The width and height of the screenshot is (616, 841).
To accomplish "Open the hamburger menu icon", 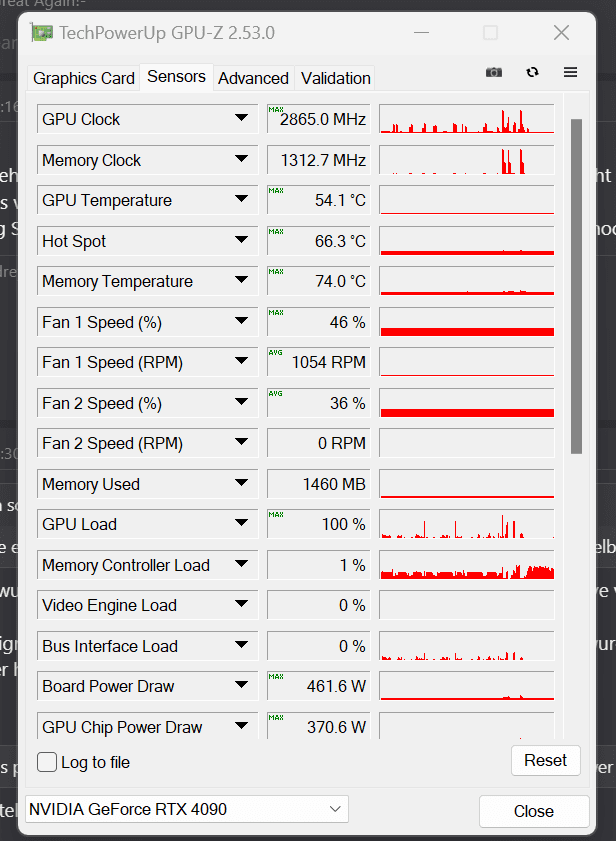I will pos(570,72).
